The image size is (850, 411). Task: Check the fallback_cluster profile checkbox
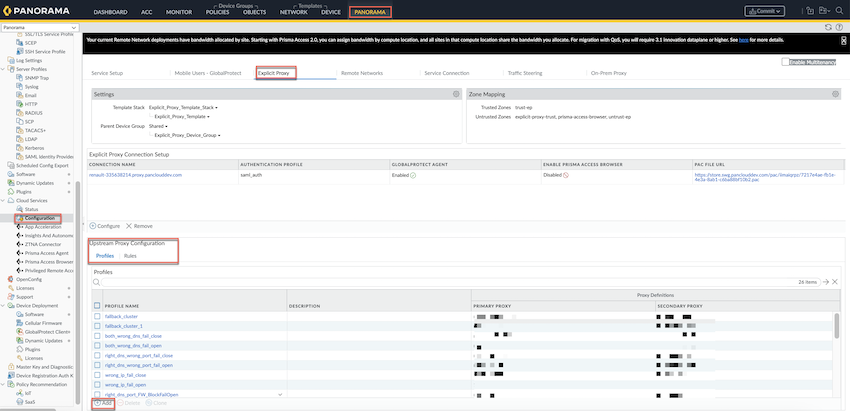[x=97, y=316]
